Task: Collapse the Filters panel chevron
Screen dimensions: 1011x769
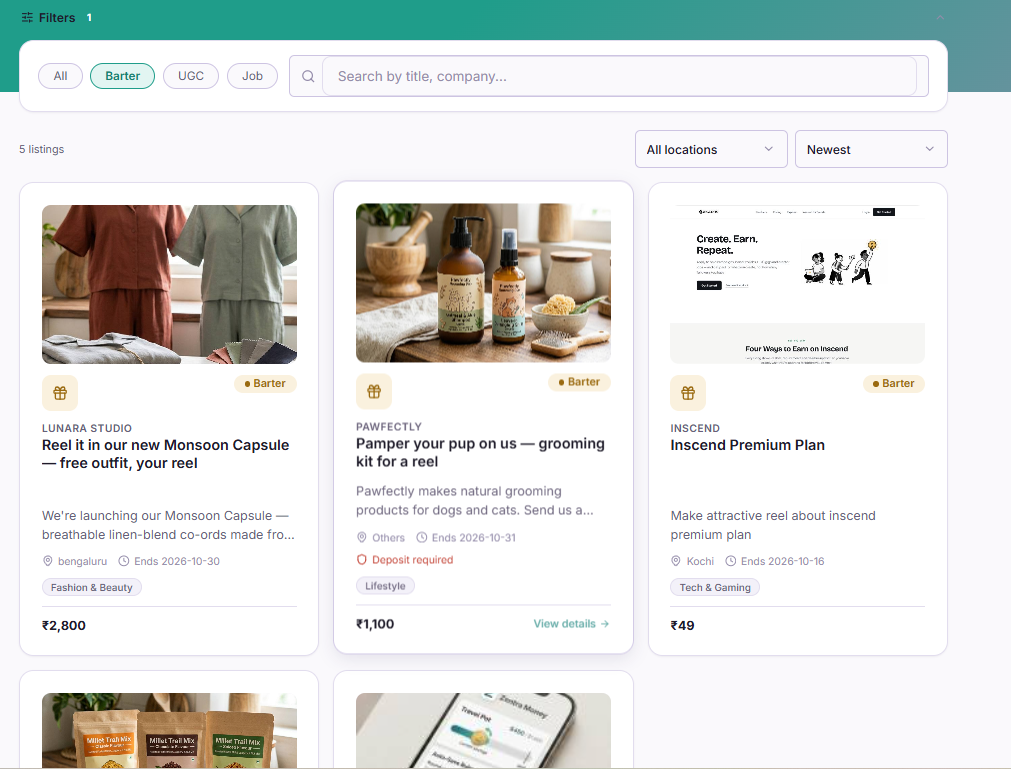Action: (940, 17)
